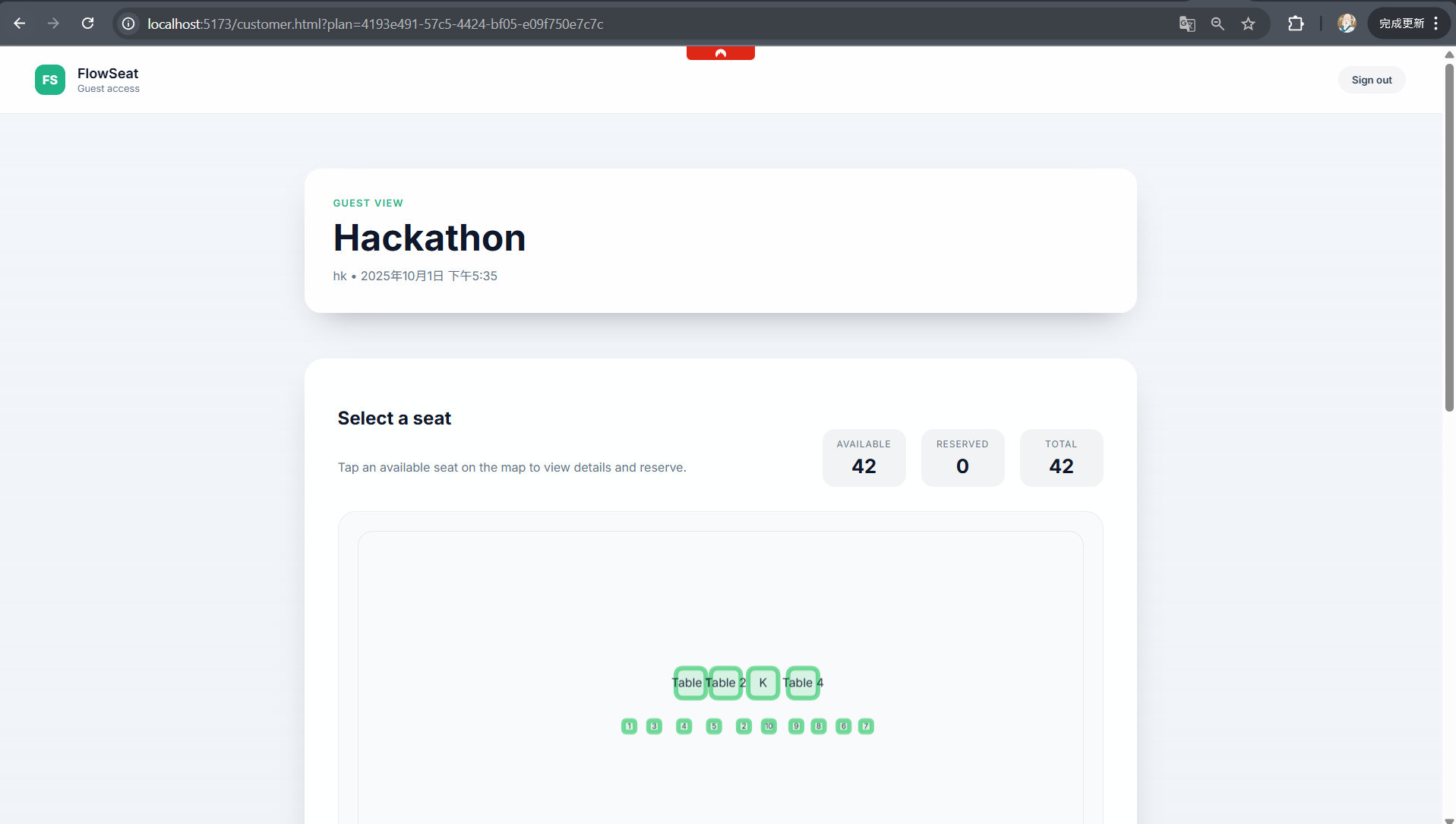View site information icon in address bar
1456x824 pixels.
pos(129,24)
